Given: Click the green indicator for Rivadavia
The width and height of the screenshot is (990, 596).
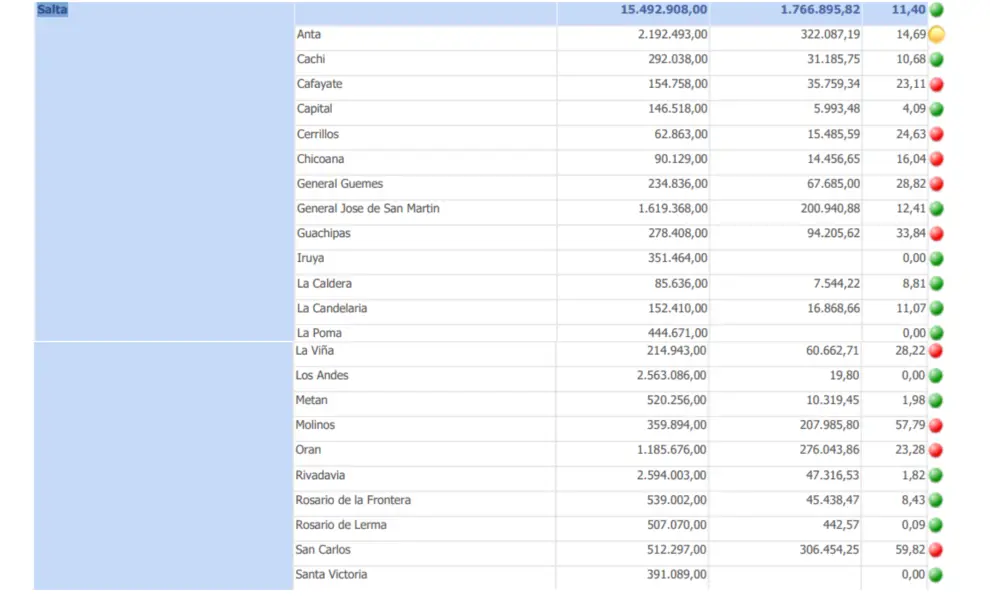Looking at the screenshot, I should (x=936, y=475).
